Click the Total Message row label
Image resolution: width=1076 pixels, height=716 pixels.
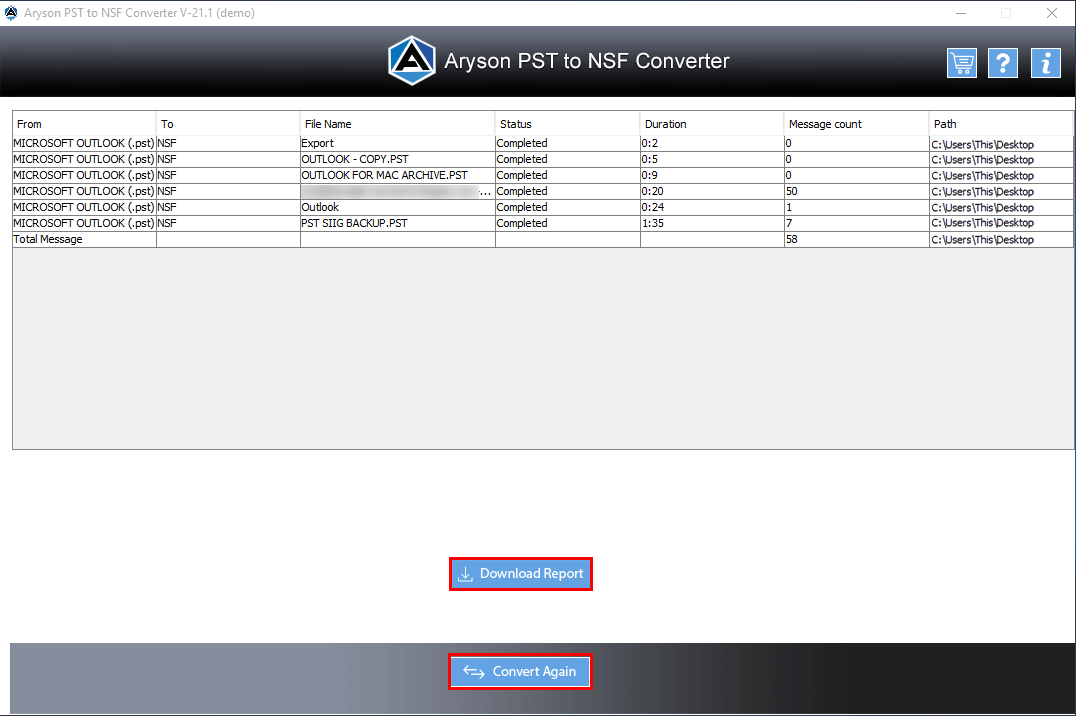coord(84,240)
